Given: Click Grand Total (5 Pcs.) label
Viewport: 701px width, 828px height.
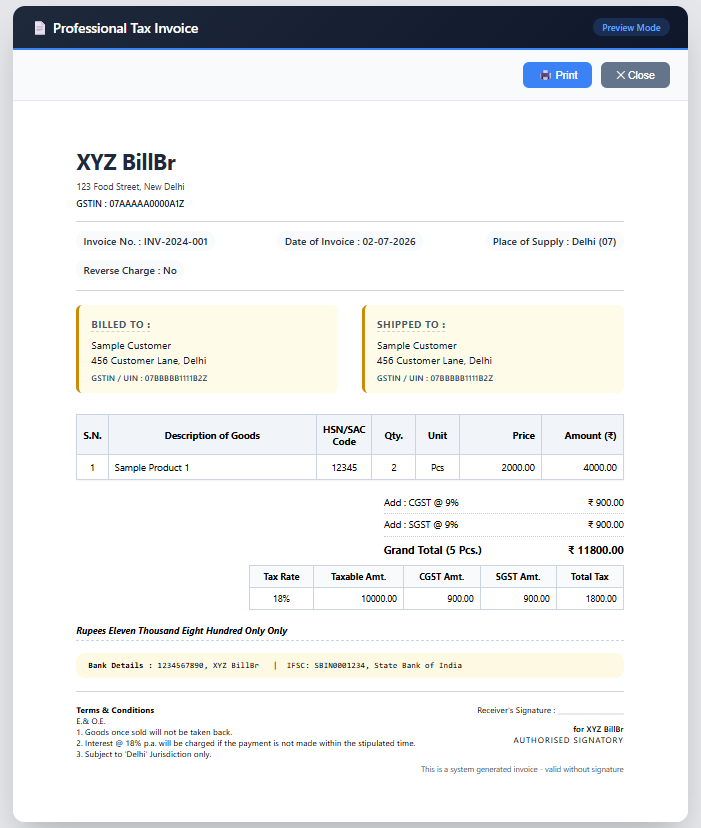Looking at the screenshot, I should point(433,550).
